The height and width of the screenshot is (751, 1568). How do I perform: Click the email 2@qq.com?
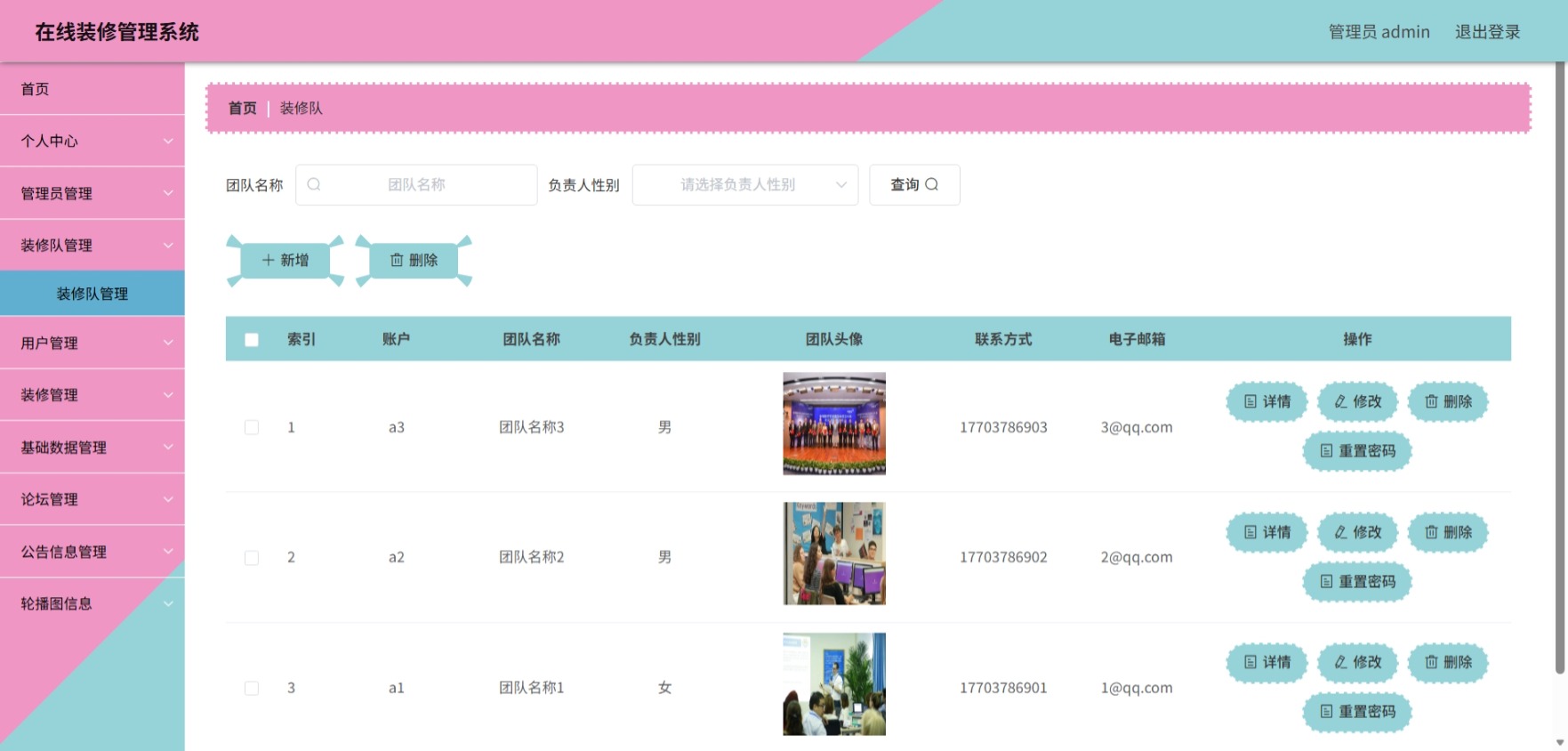point(1137,557)
